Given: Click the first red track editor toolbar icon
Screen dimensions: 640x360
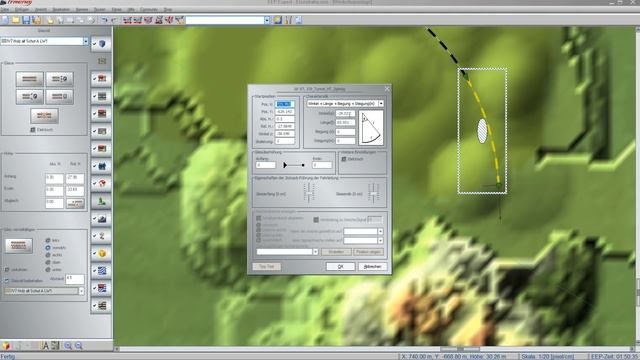Looking at the screenshot, I should (x=127, y=20).
